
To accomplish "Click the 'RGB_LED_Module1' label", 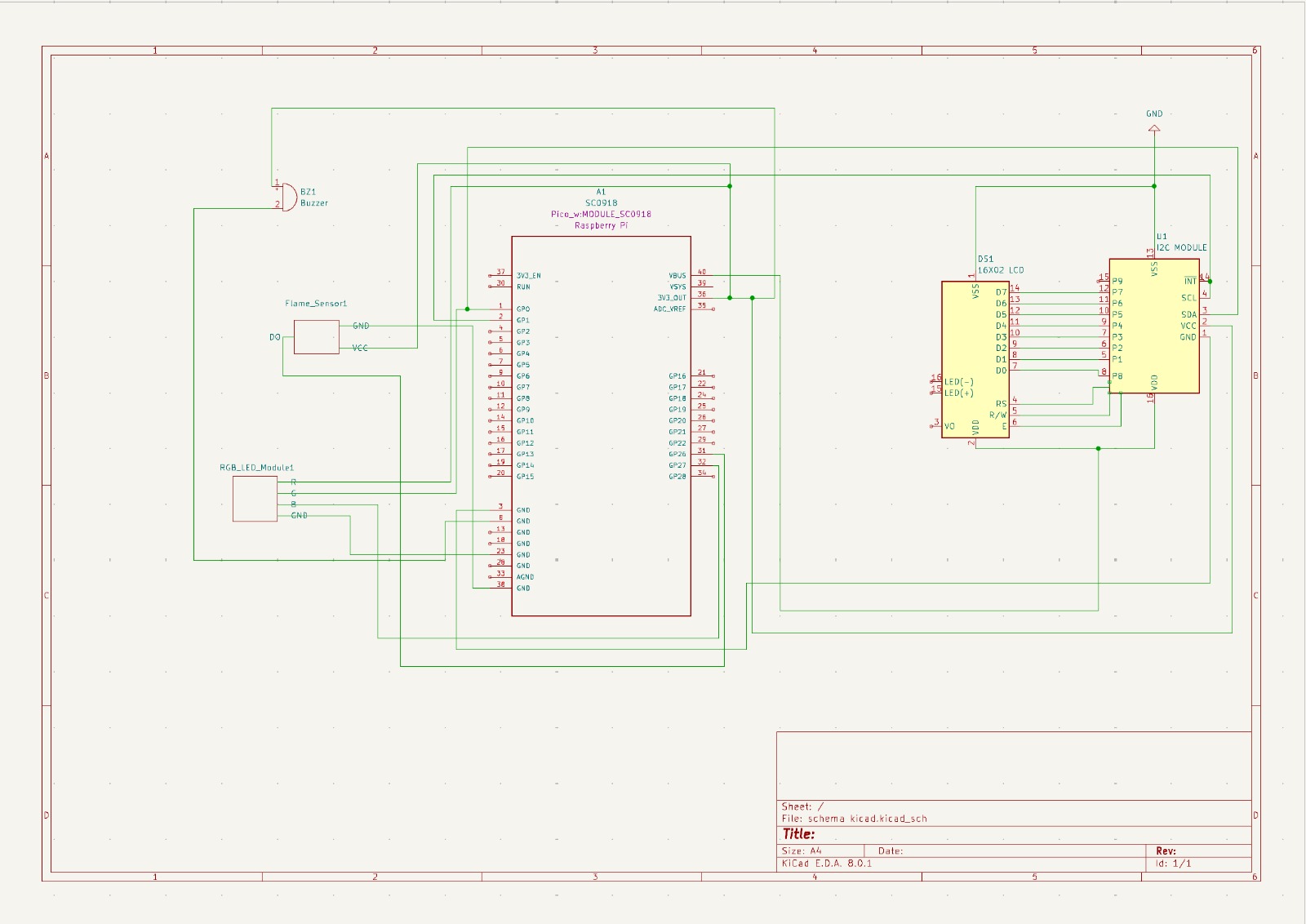I will 256,468.
